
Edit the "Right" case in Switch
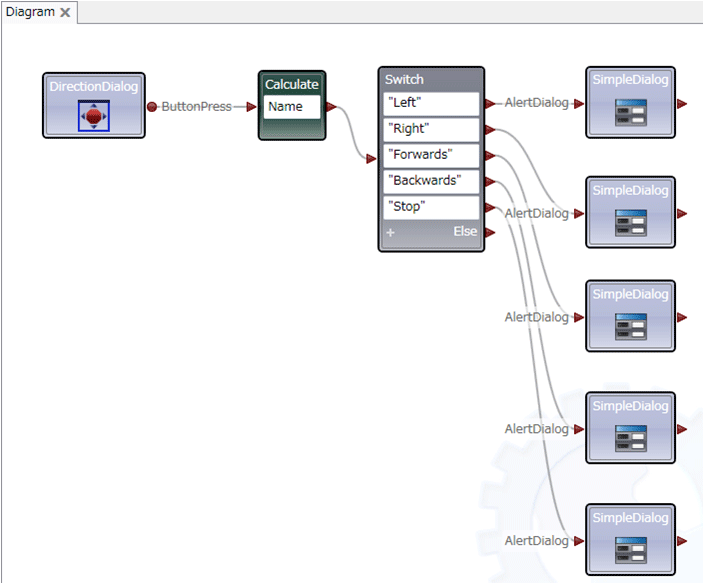pos(431,130)
